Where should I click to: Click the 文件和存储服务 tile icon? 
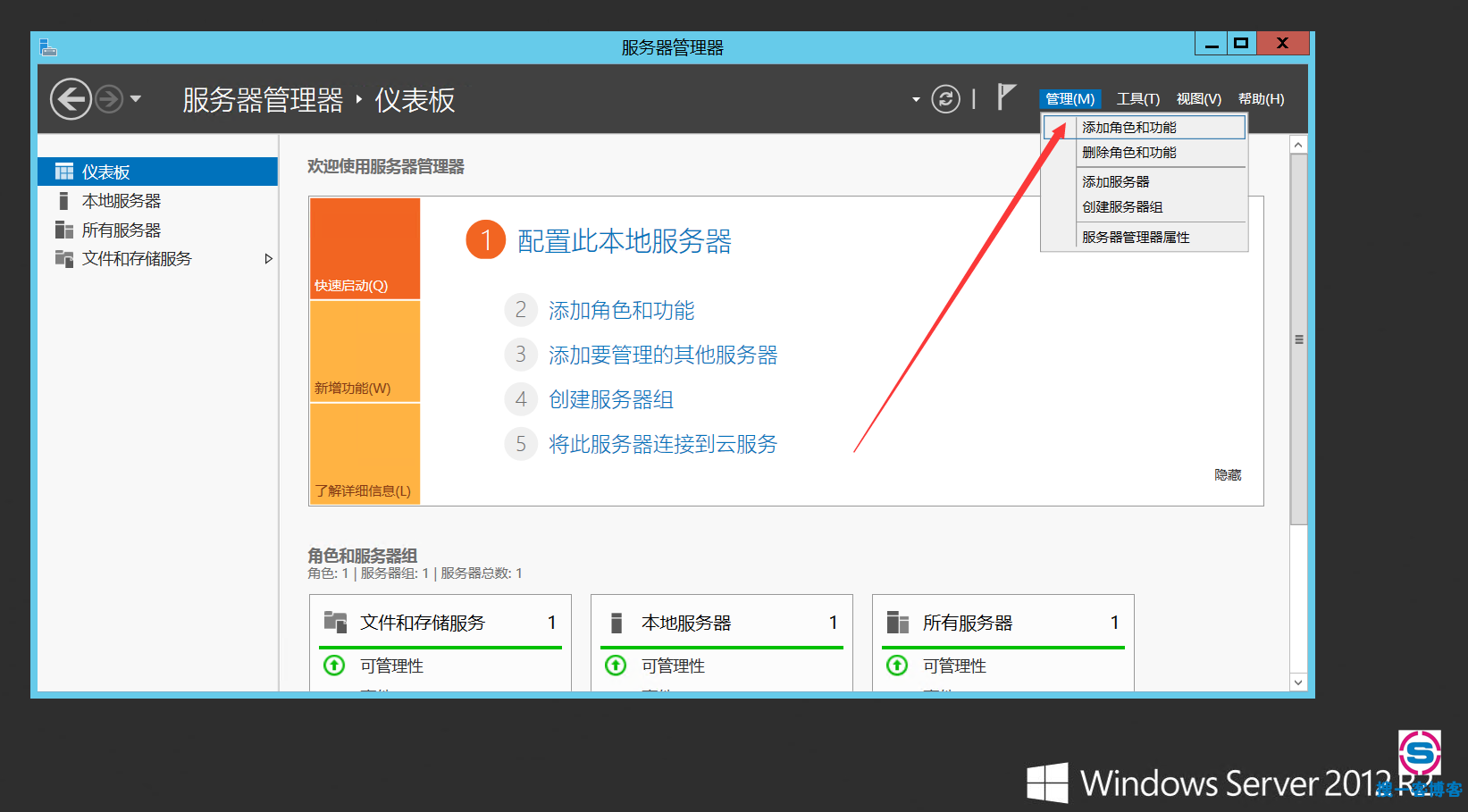[335, 622]
